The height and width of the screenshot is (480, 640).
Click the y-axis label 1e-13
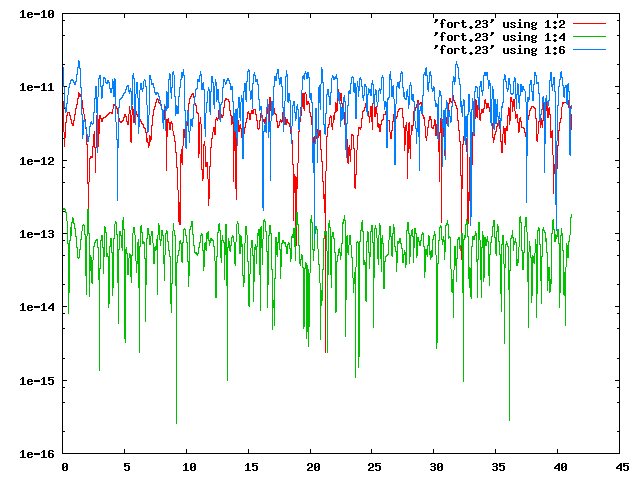point(37,234)
